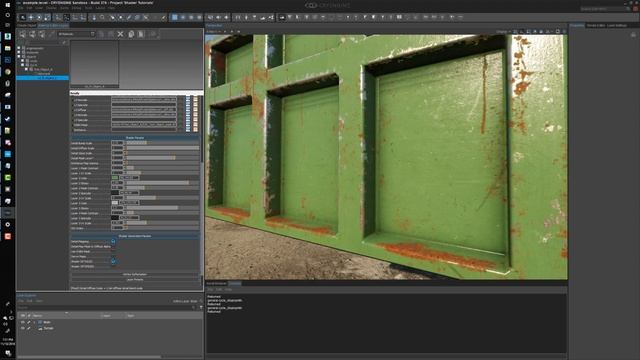Select the highlighted submaterial in the material tree
Viewport: 640px width, 360px height.
(42, 78)
